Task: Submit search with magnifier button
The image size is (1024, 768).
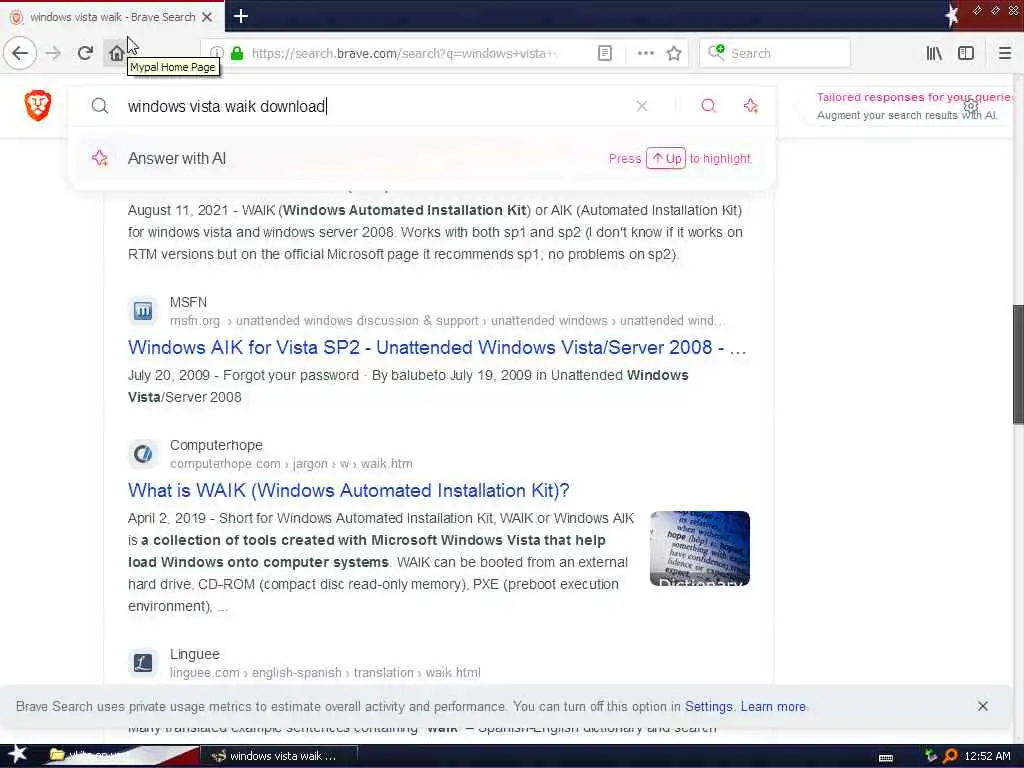Action: coord(708,106)
